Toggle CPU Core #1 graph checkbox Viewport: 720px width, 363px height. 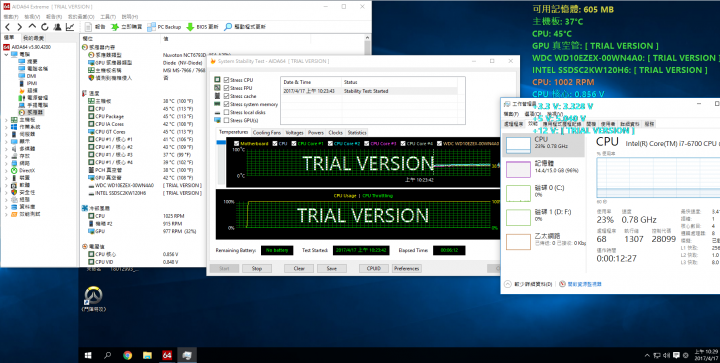293,144
